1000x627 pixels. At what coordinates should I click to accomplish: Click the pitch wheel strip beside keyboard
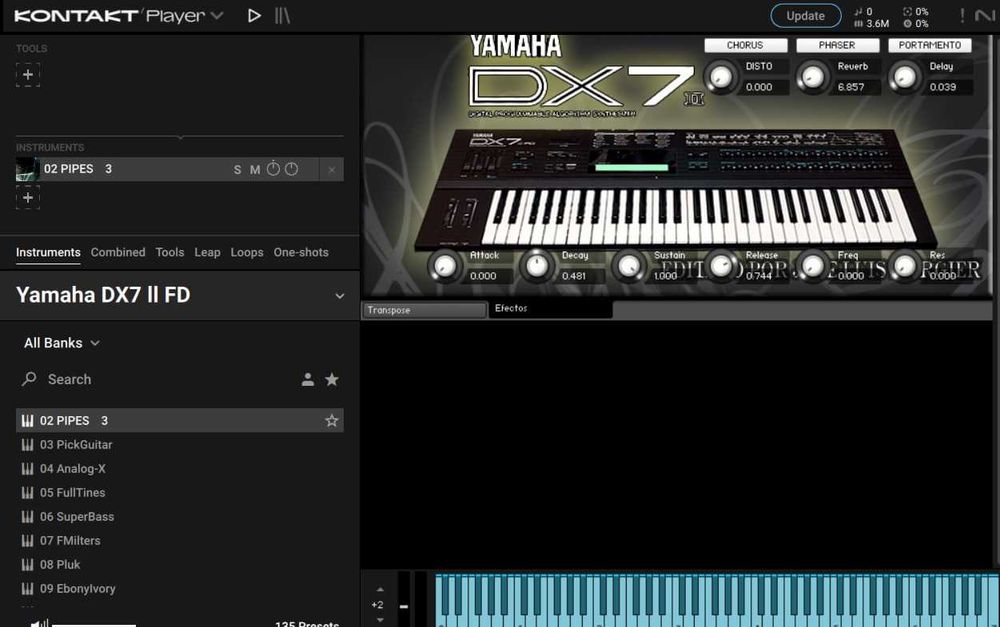point(404,600)
